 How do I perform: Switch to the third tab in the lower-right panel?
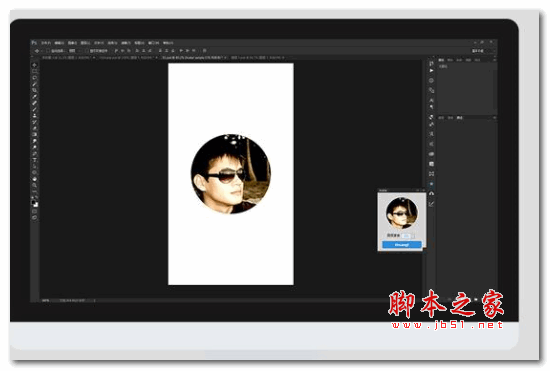pos(460,118)
